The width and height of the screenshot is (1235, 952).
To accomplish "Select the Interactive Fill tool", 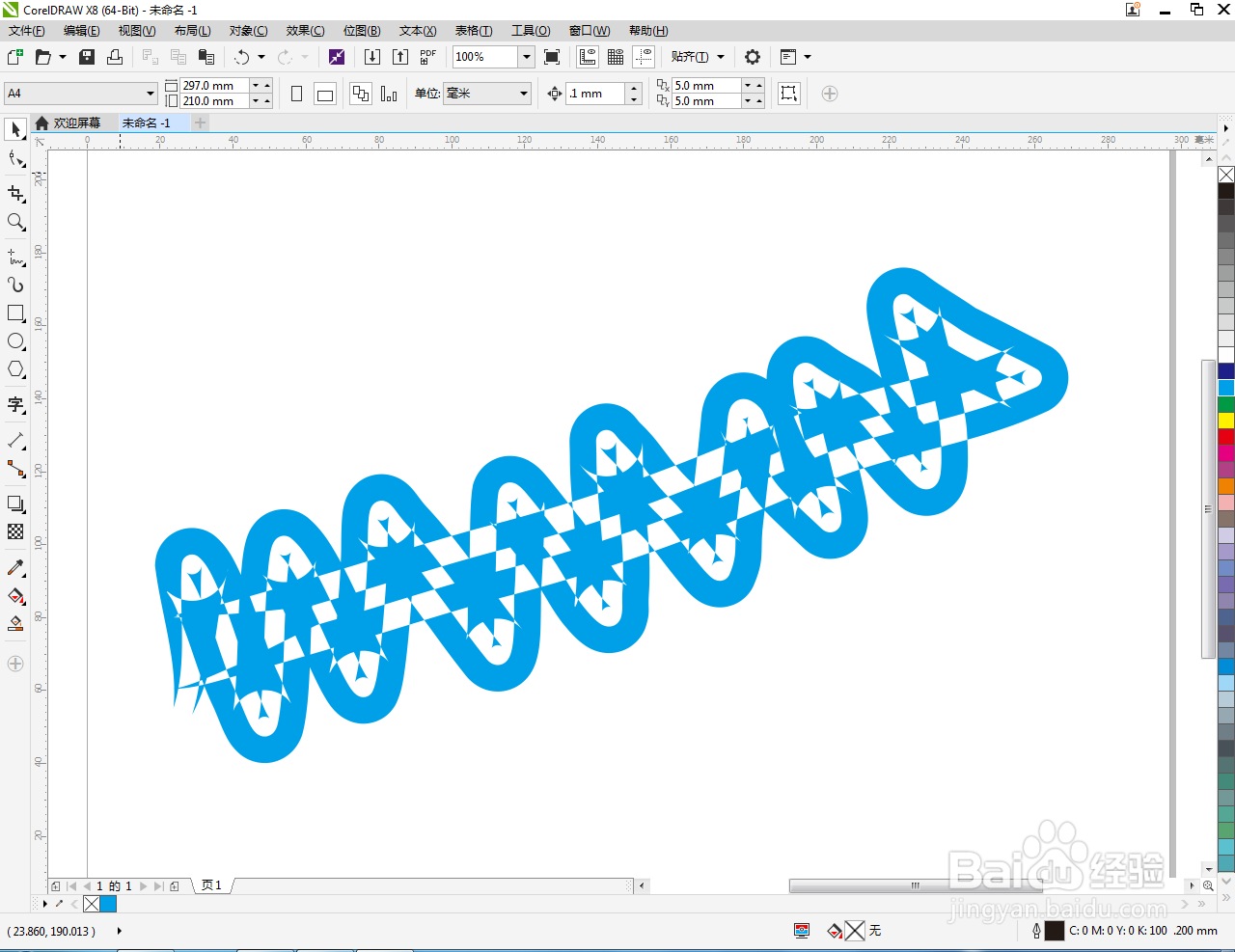I will click(15, 595).
